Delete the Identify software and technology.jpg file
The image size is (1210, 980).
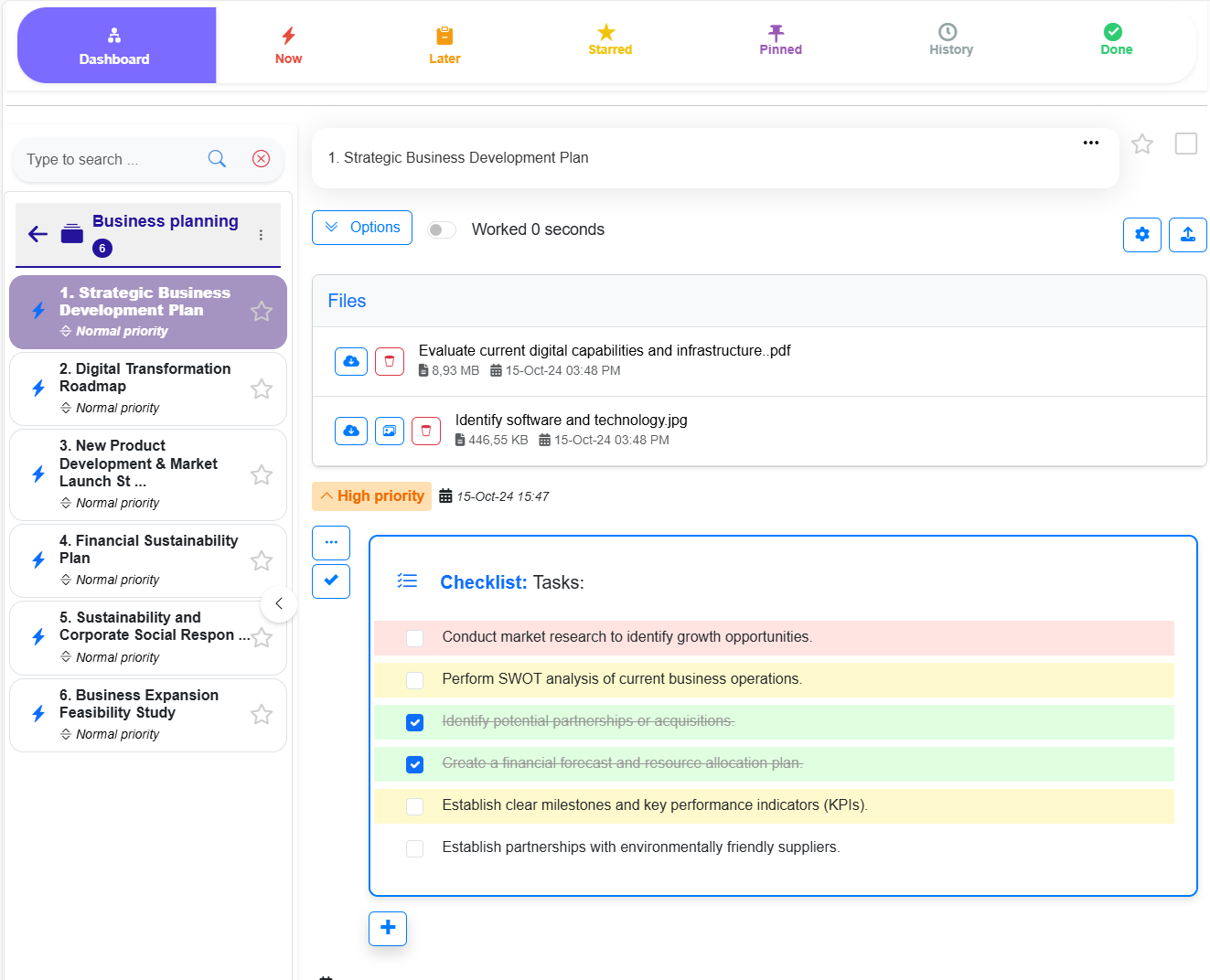426,431
